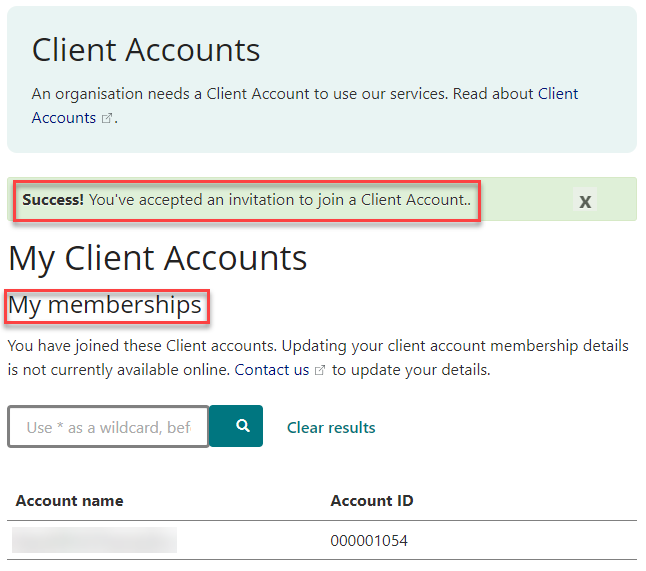Click the 'My Client Accounts' heading

click(158, 258)
